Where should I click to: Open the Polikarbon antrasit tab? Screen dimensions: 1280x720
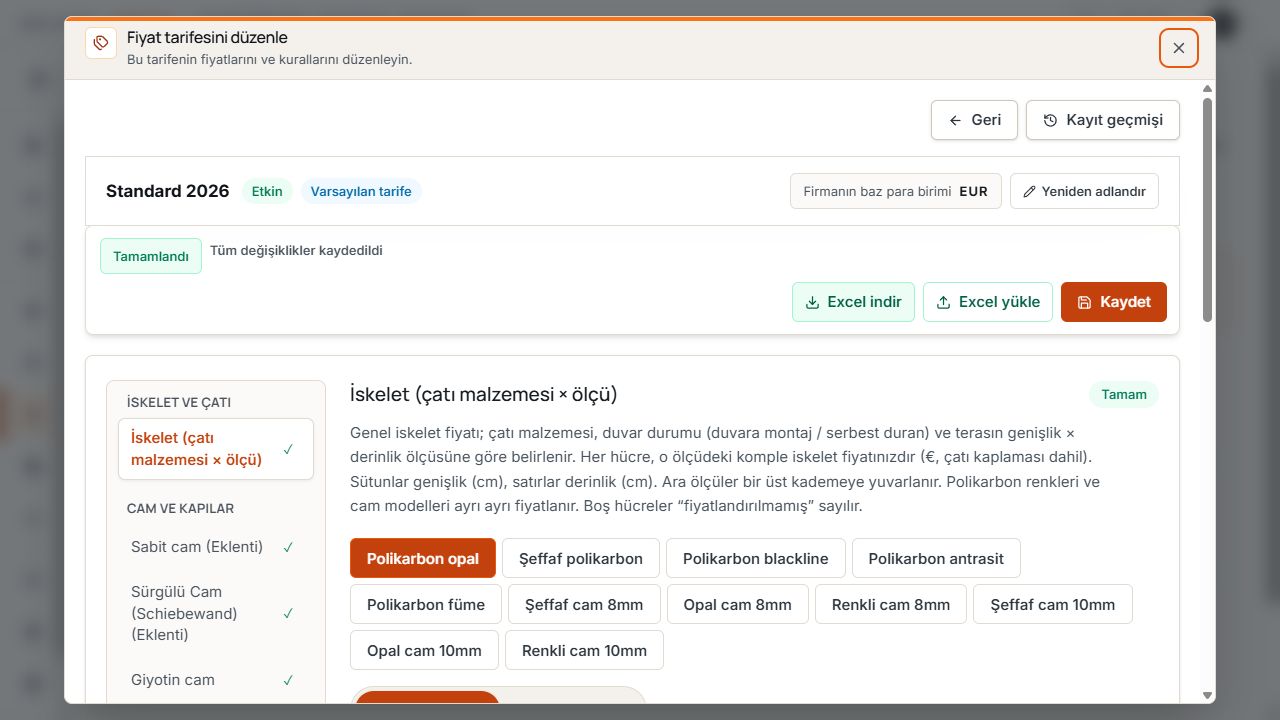936,558
